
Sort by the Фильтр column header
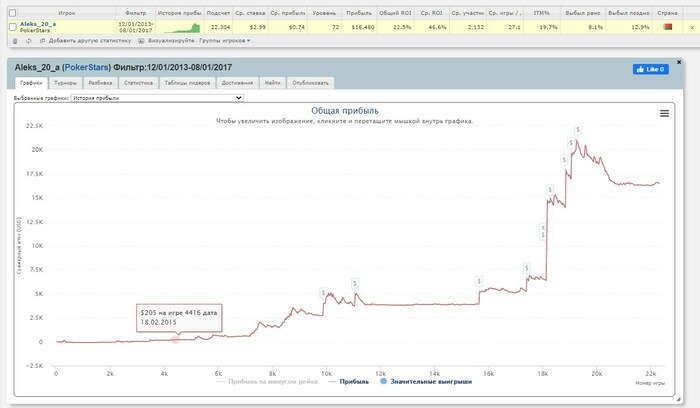[136, 13]
